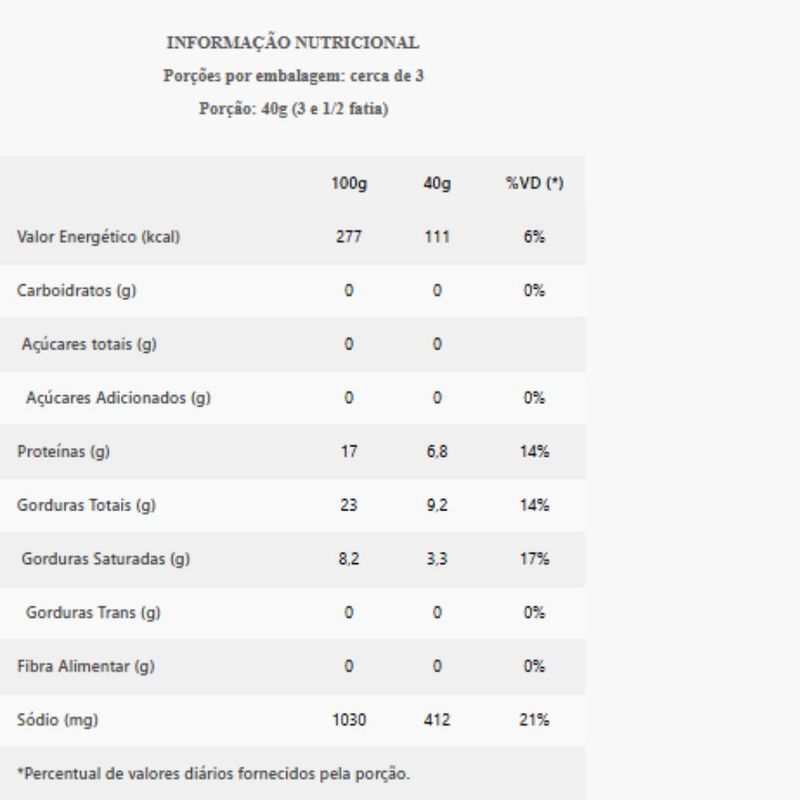Click the 277 energy value
Screen dimensions: 800x800
click(348, 237)
